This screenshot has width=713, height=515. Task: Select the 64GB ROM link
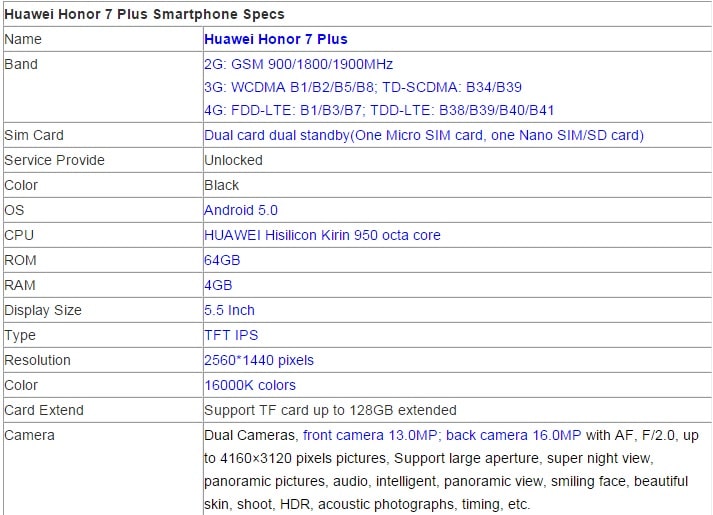222,260
